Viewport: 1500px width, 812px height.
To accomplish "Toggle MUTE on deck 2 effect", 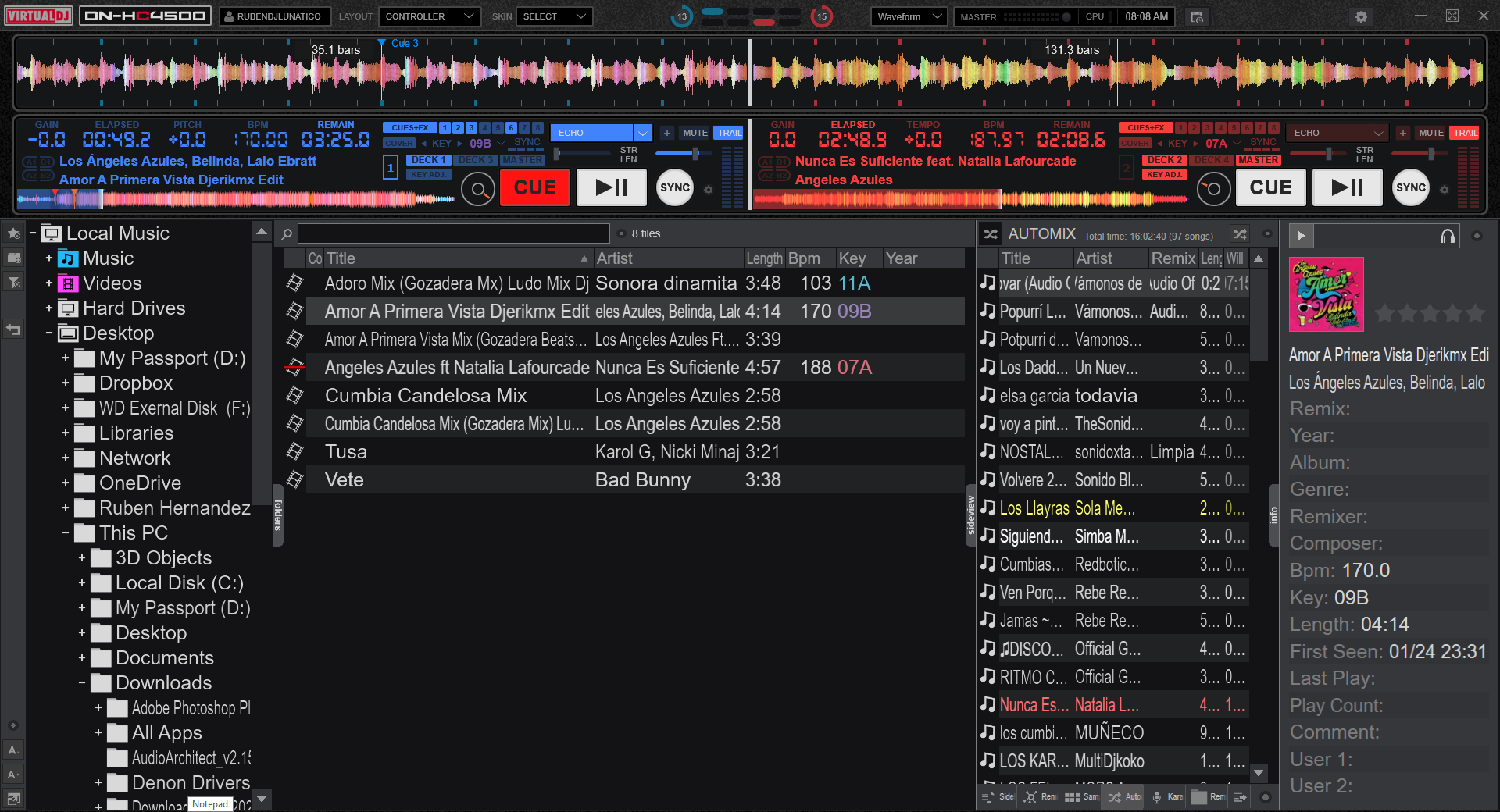I will pos(1431,133).
